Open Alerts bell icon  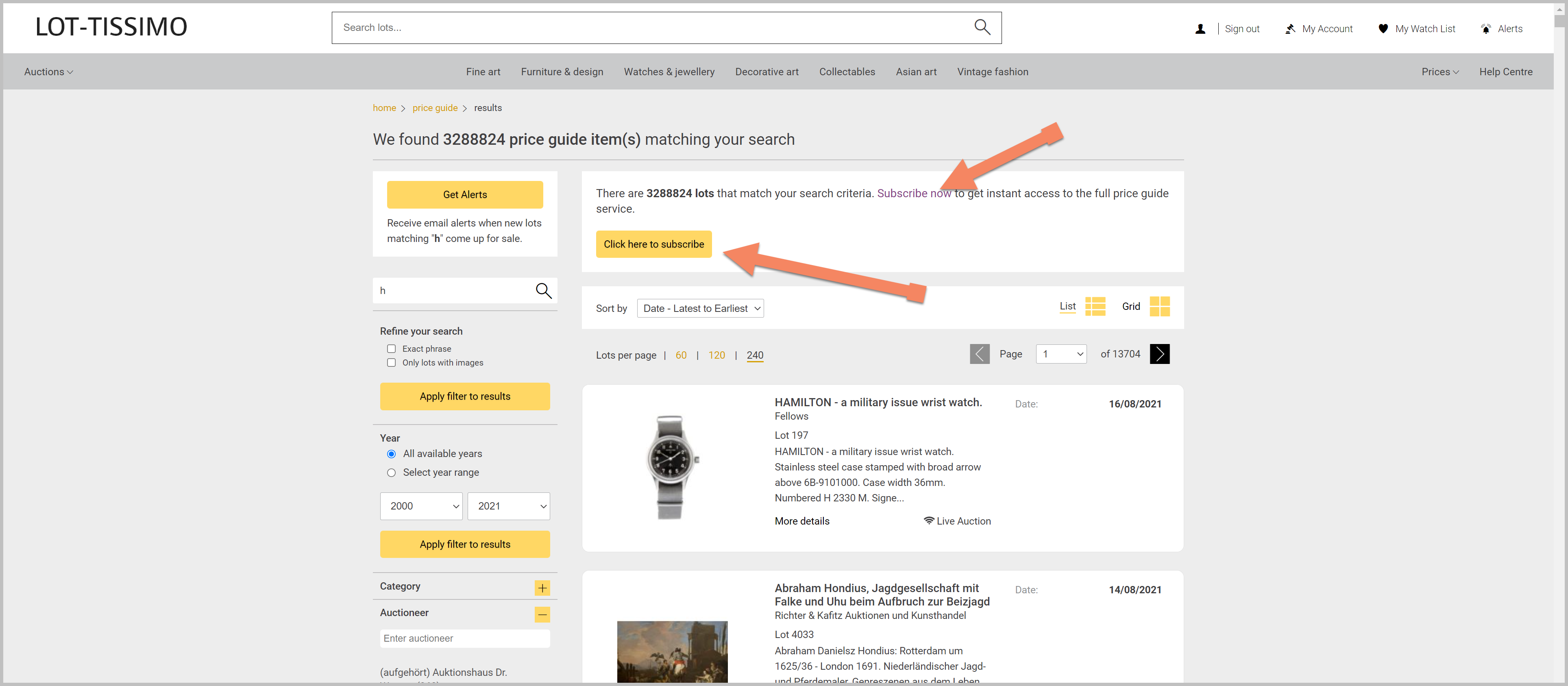click(1486, 28)
